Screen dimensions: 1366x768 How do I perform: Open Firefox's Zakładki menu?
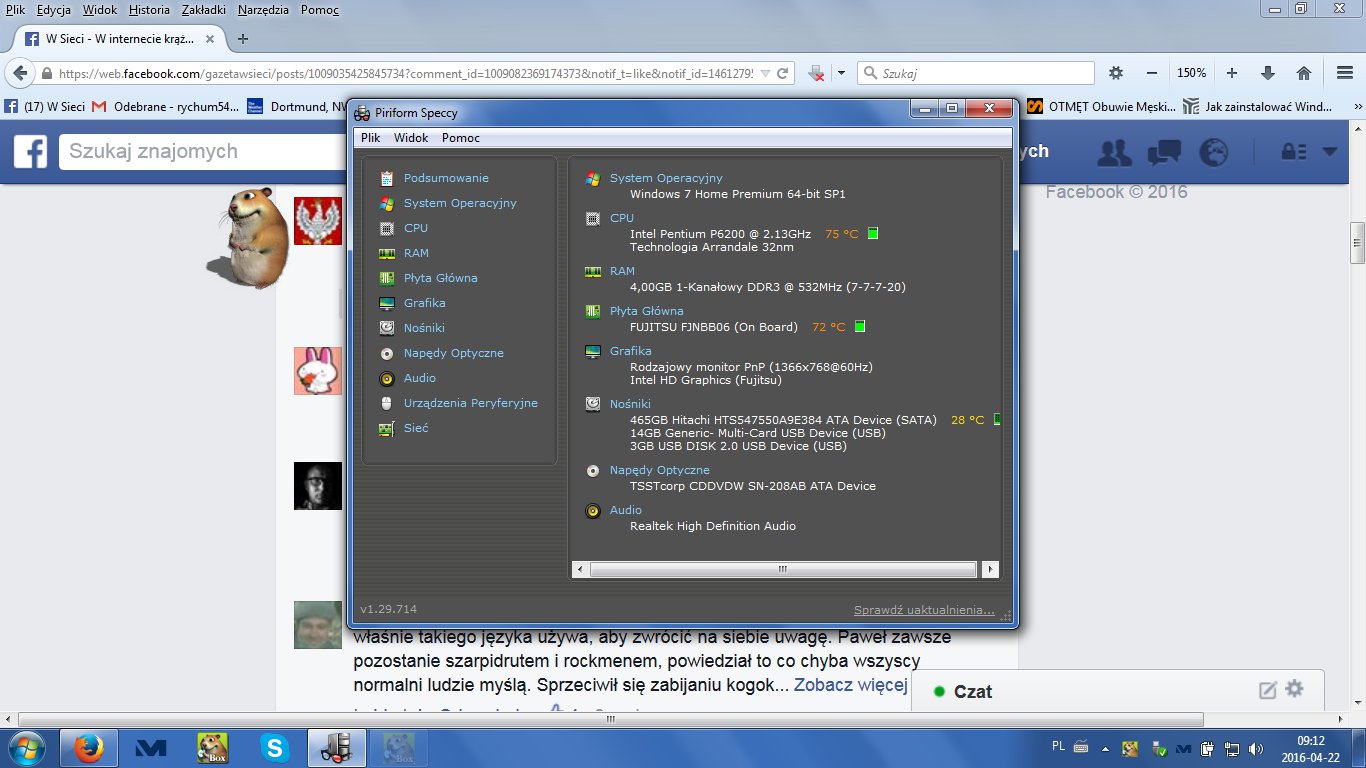click(205, 10)
